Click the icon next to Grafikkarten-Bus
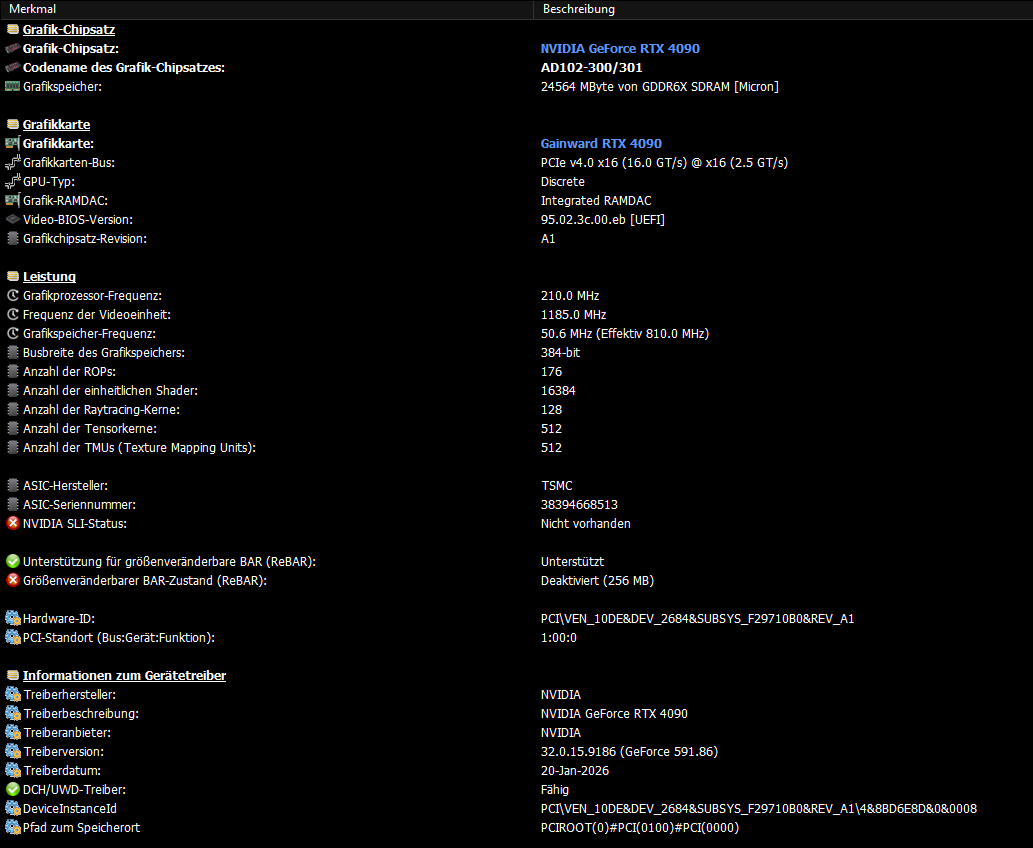Image resolution: width=1033 pixels, height=848 pixels. [x=12, y=162]
